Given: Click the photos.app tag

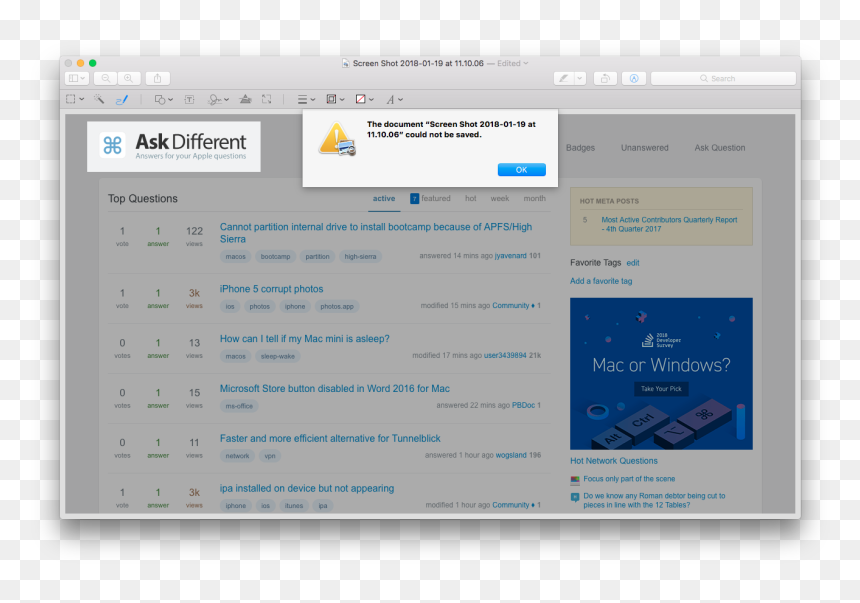Looking at the screenshot, I should point(337,306).
